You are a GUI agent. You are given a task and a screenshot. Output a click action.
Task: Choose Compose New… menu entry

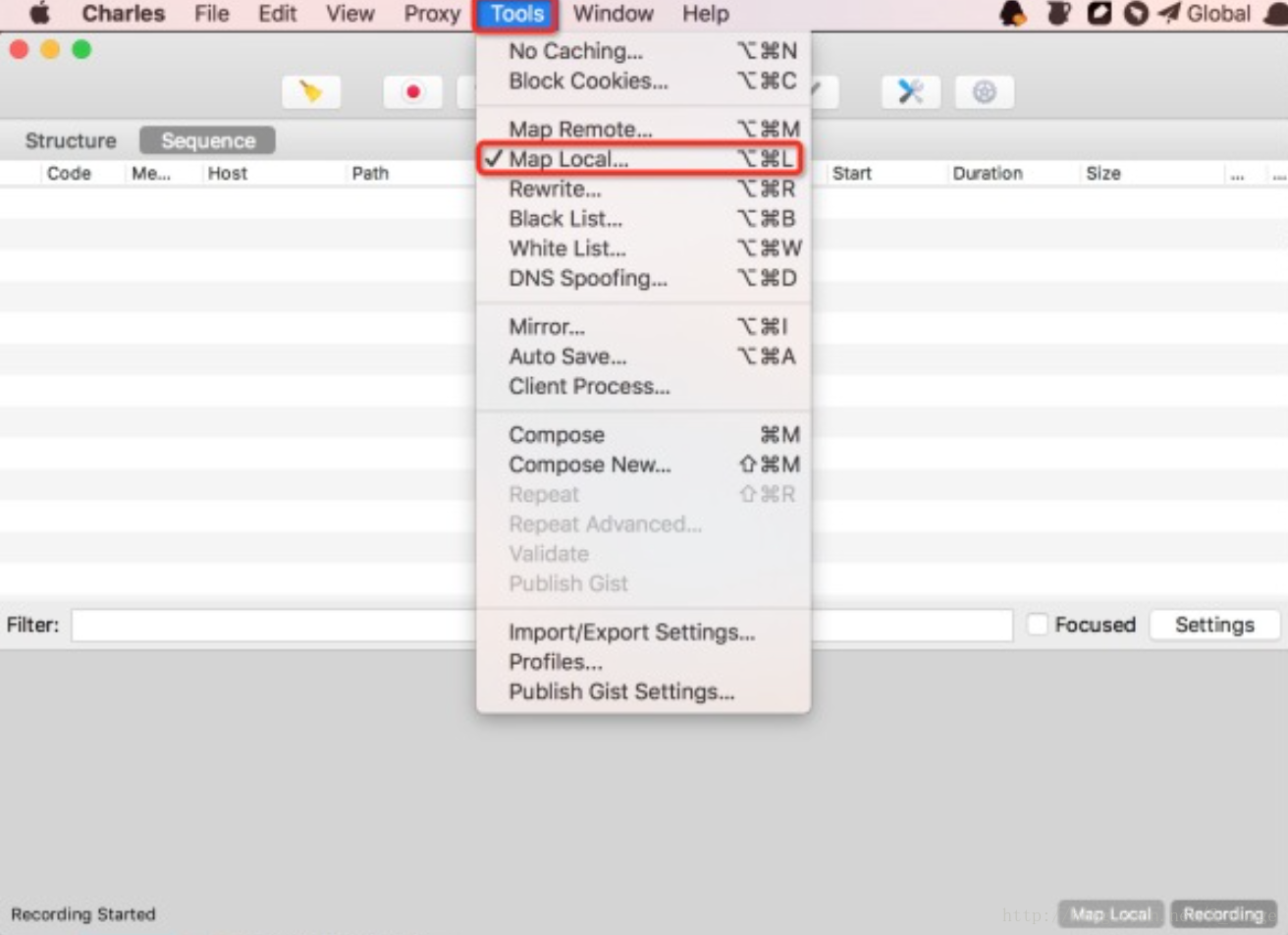coord(643,465)
